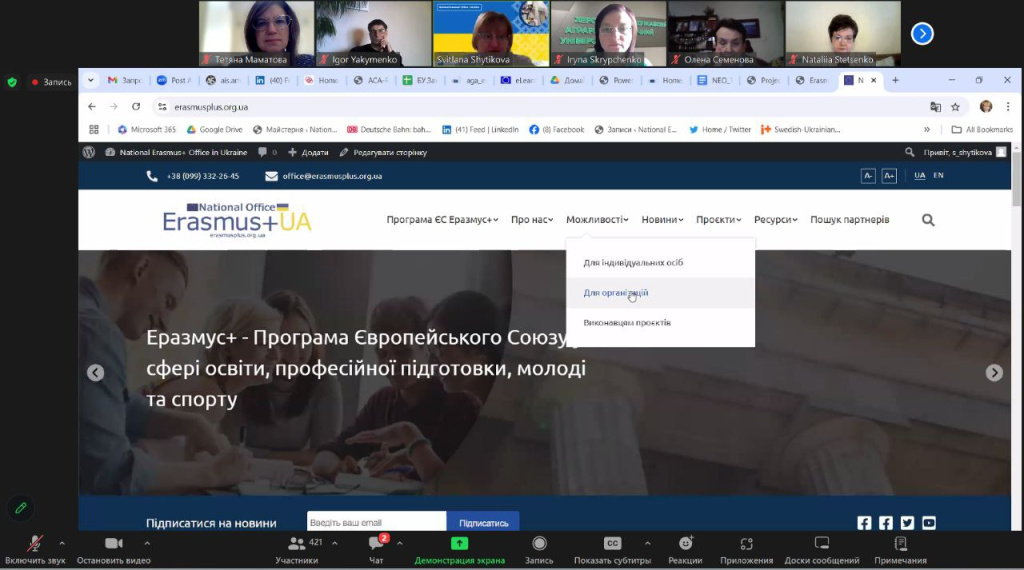The height and width of the screenshot is (570, 1024).
Task: Click the email subscription input field
Action: click(376, 522)
